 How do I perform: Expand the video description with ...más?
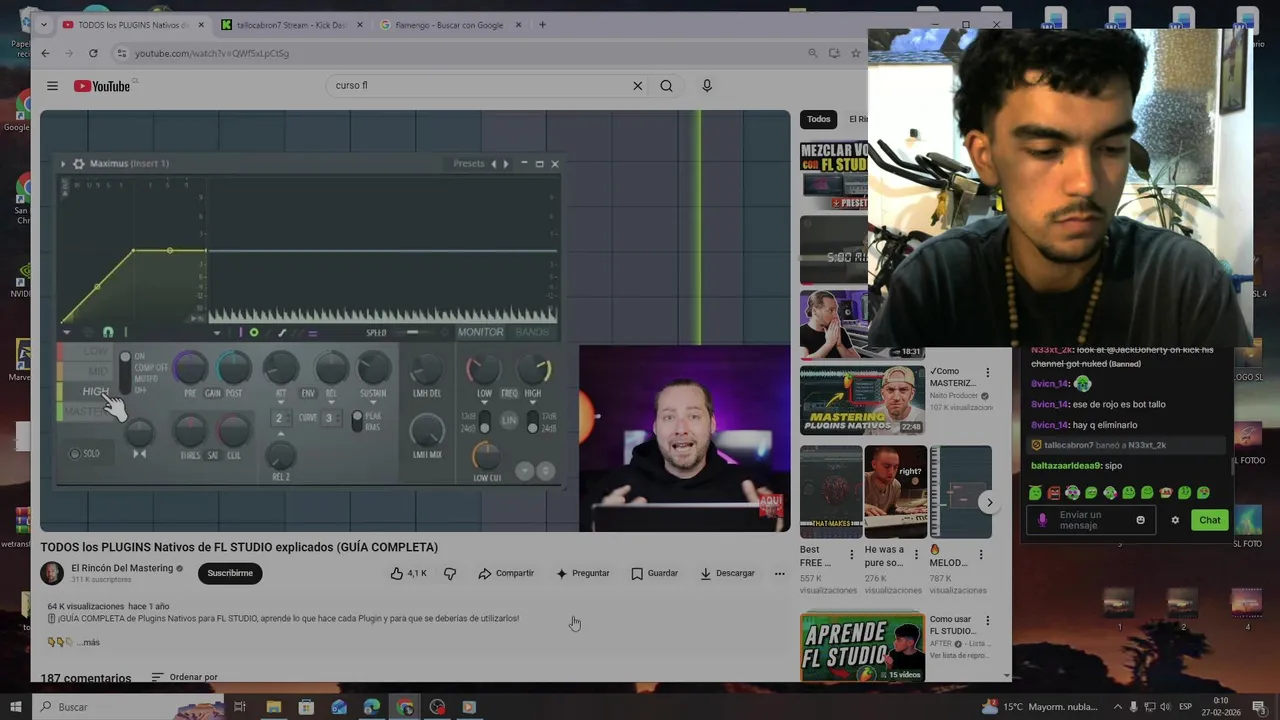[88, 642]
